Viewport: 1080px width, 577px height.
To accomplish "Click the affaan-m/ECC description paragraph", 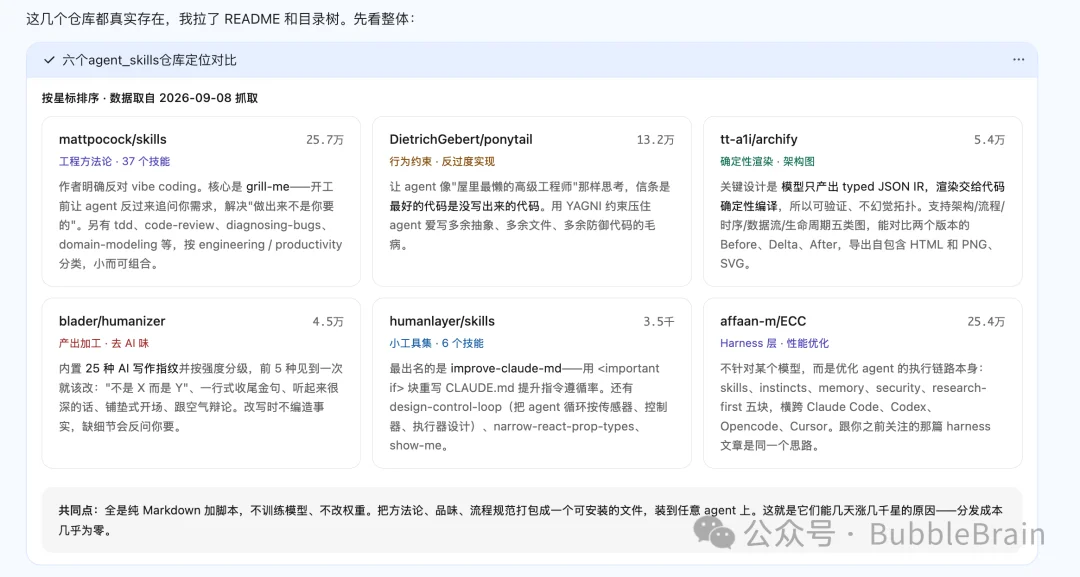I will point(855,407).
